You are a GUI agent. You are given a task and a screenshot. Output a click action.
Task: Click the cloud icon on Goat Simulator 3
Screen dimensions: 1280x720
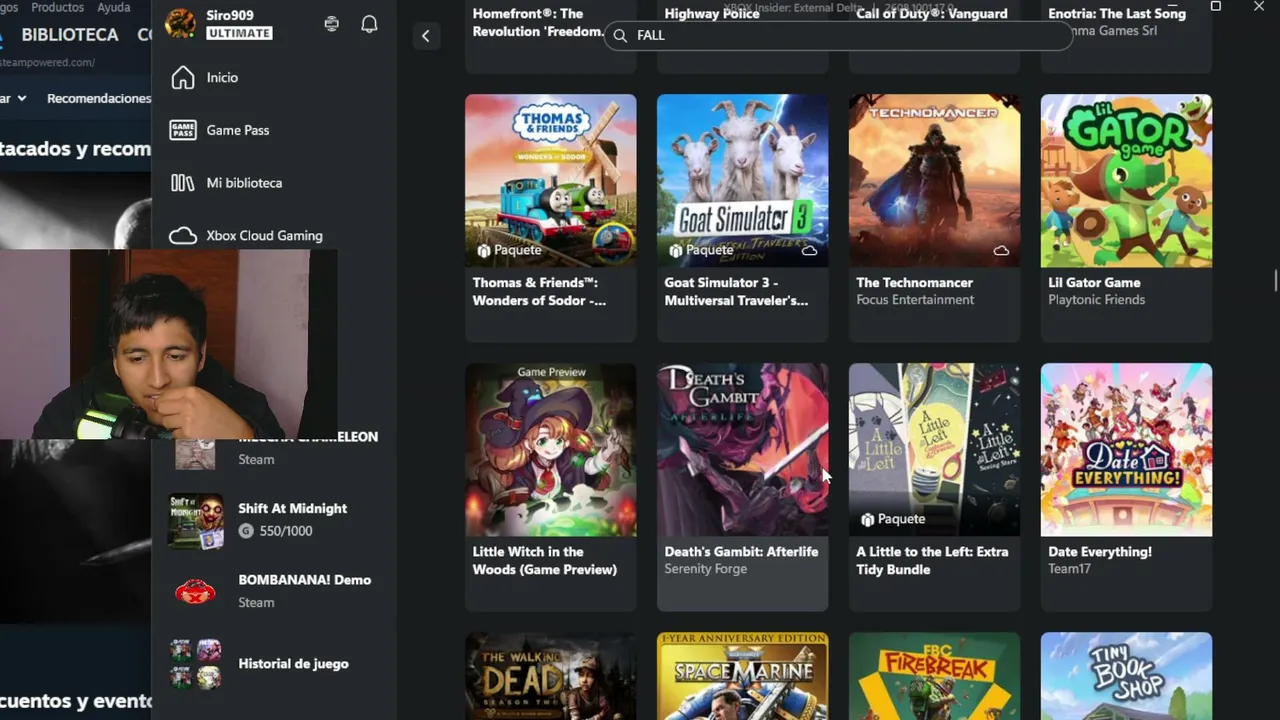[x=809, y=251]
